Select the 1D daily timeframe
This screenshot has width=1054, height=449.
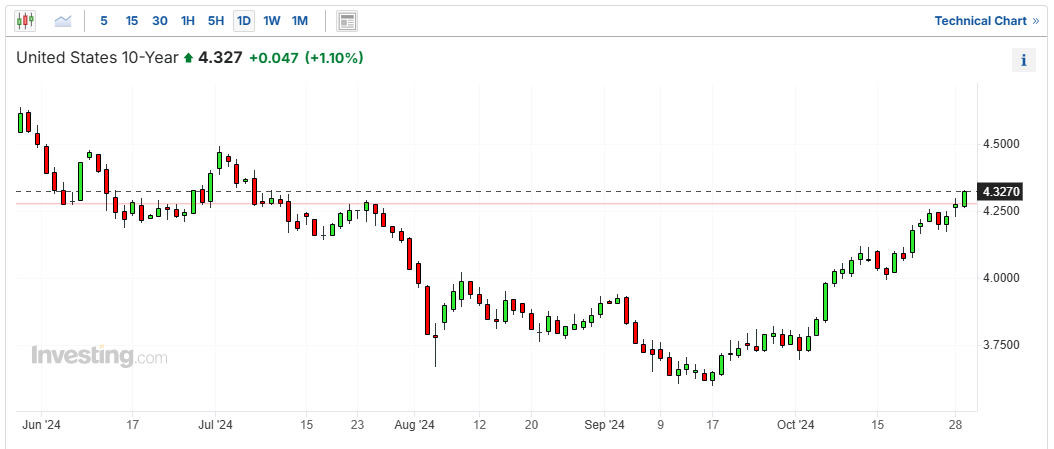[x=243, y=21]
